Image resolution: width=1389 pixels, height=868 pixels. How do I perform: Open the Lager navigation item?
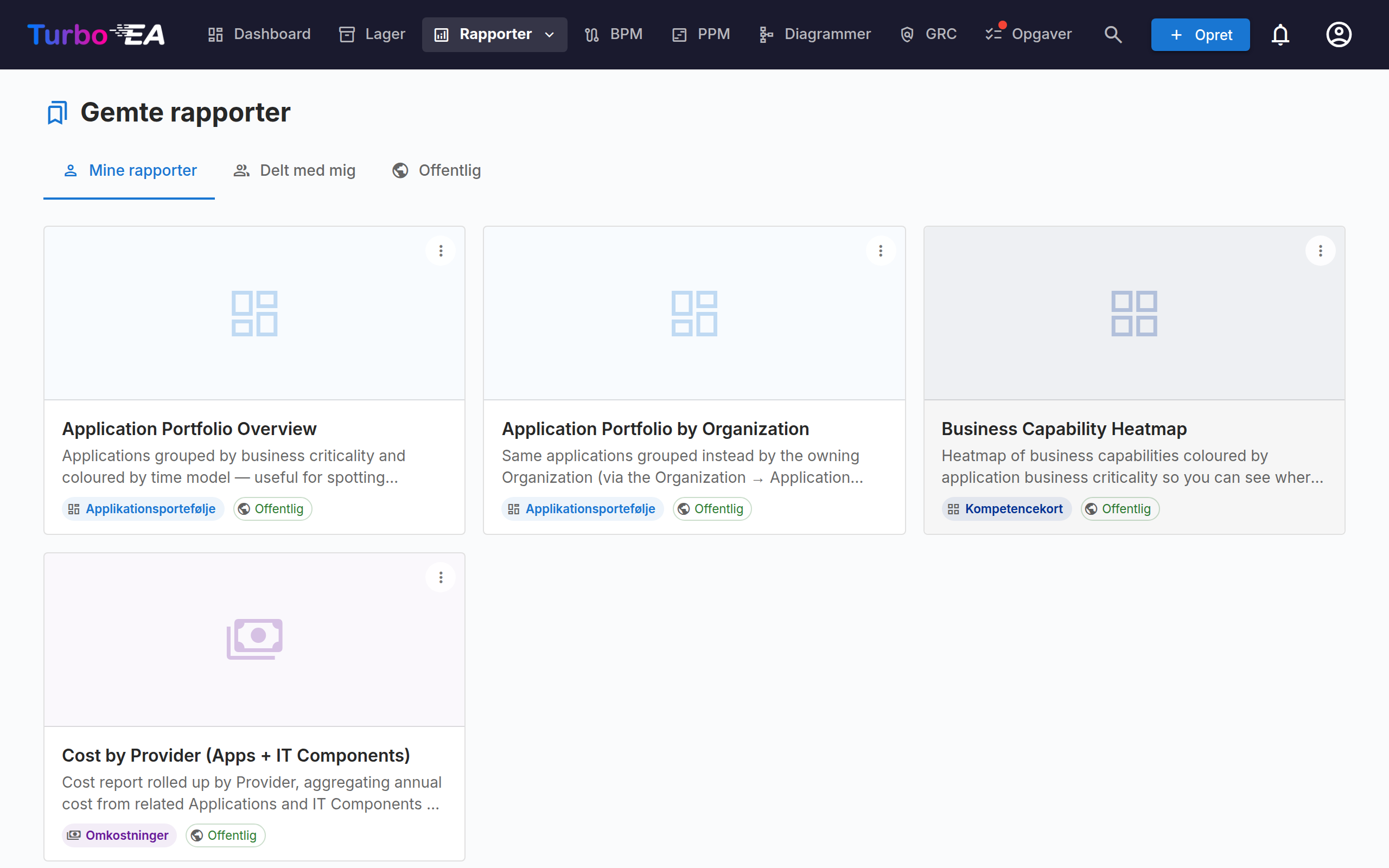(x=372, y=34)
